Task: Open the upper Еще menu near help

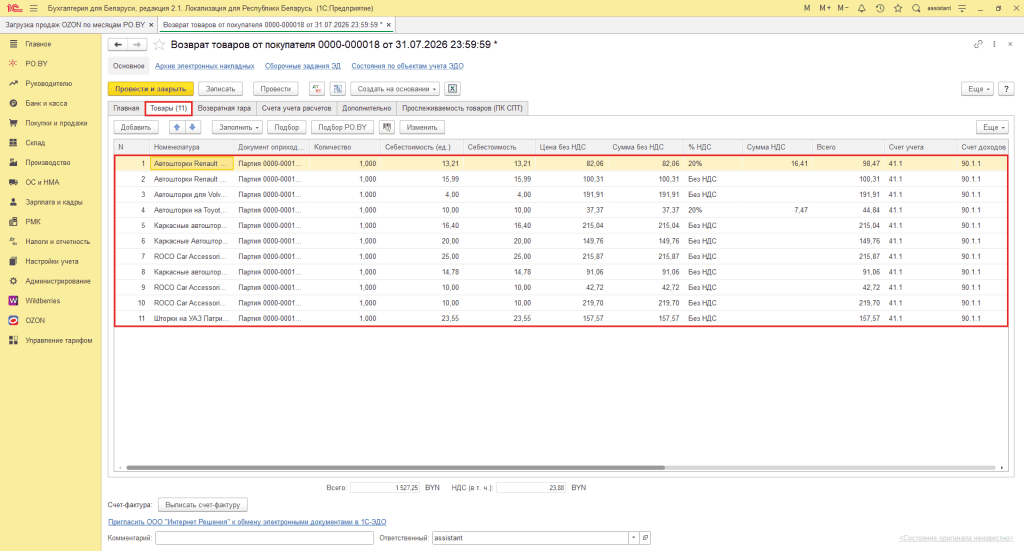Action: pos(977,89)
